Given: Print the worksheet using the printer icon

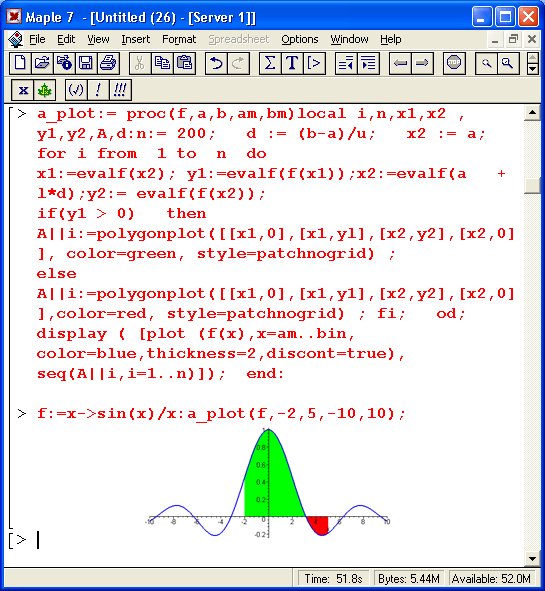Looking at the screenshot, I should [x=108, y=63].
